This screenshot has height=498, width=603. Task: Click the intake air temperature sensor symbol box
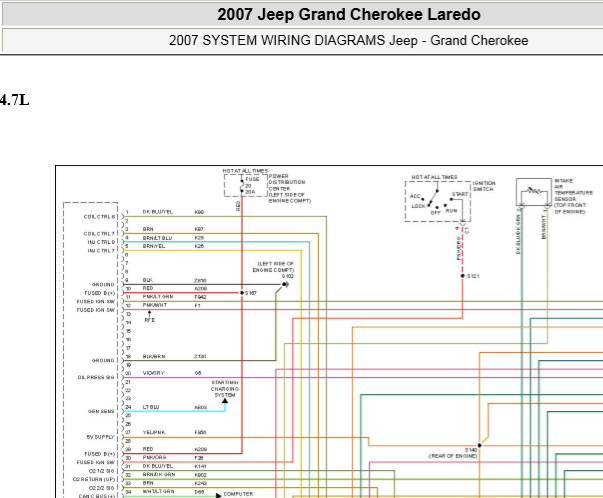(534, 192)
